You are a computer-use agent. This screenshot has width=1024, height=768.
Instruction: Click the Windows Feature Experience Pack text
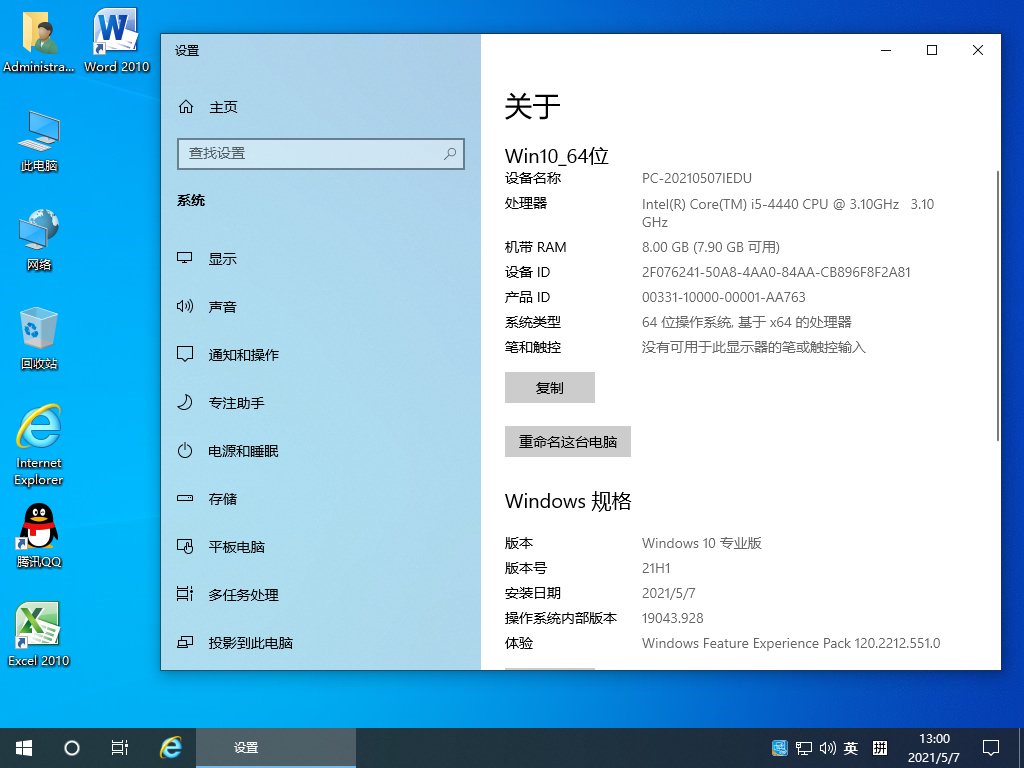[x=791, y=643]
